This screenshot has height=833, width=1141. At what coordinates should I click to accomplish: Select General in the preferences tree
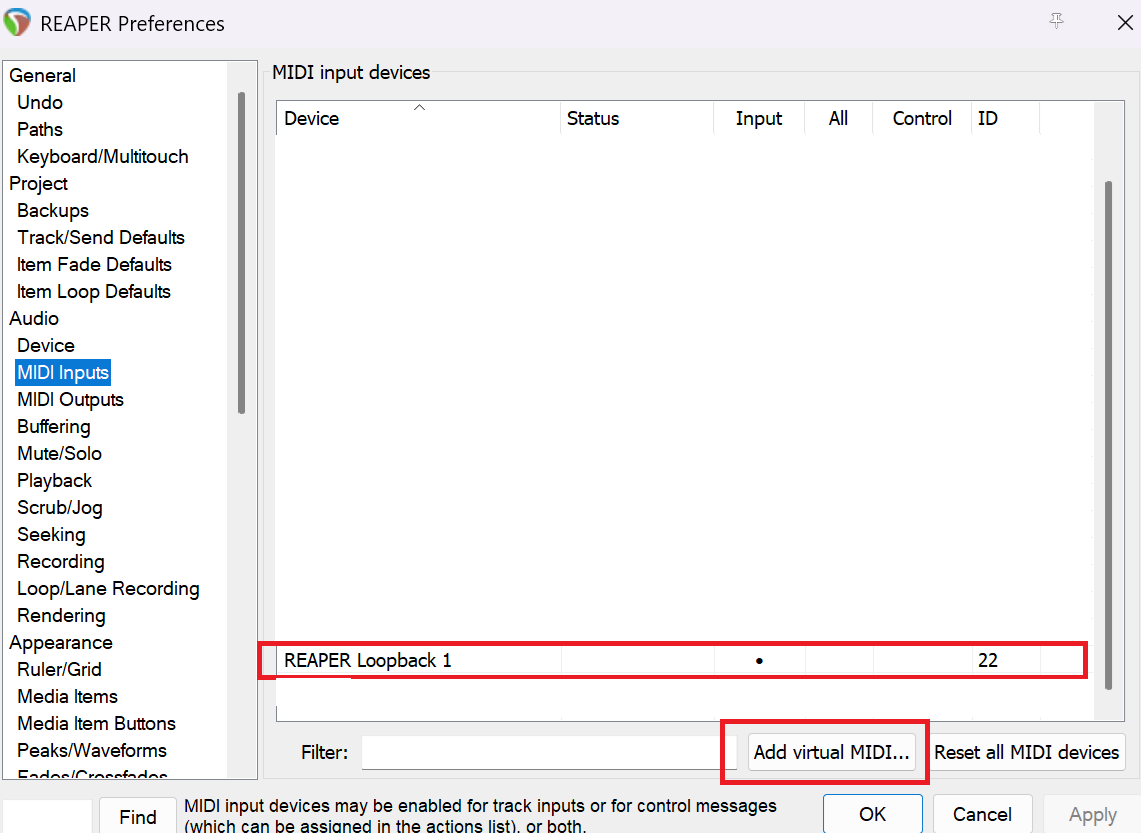click(x=42, y=76)
